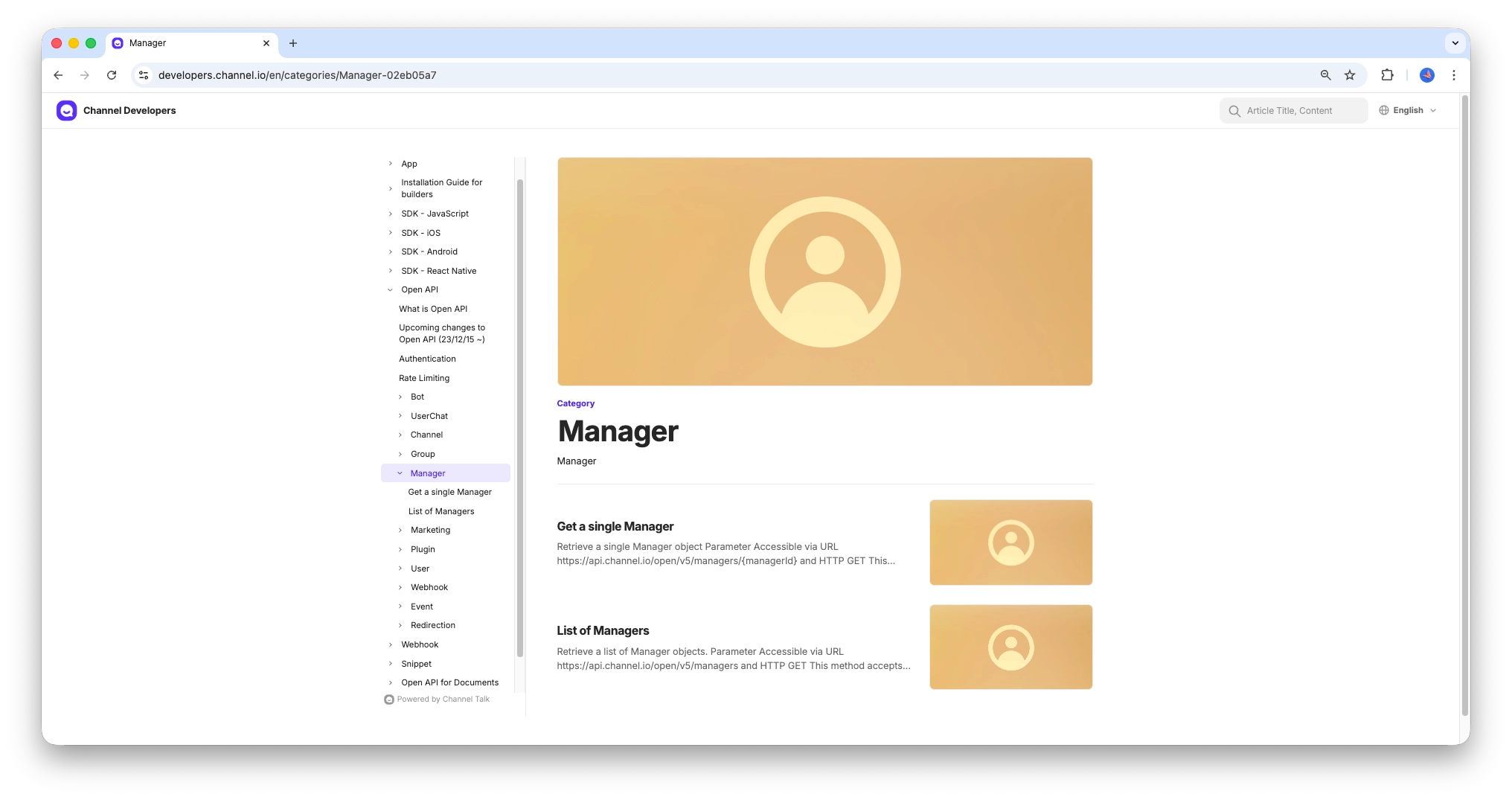Click the Powered by Channel Talk link
The height and width of the screenshot is (800, 1512).
pos(437,700)
